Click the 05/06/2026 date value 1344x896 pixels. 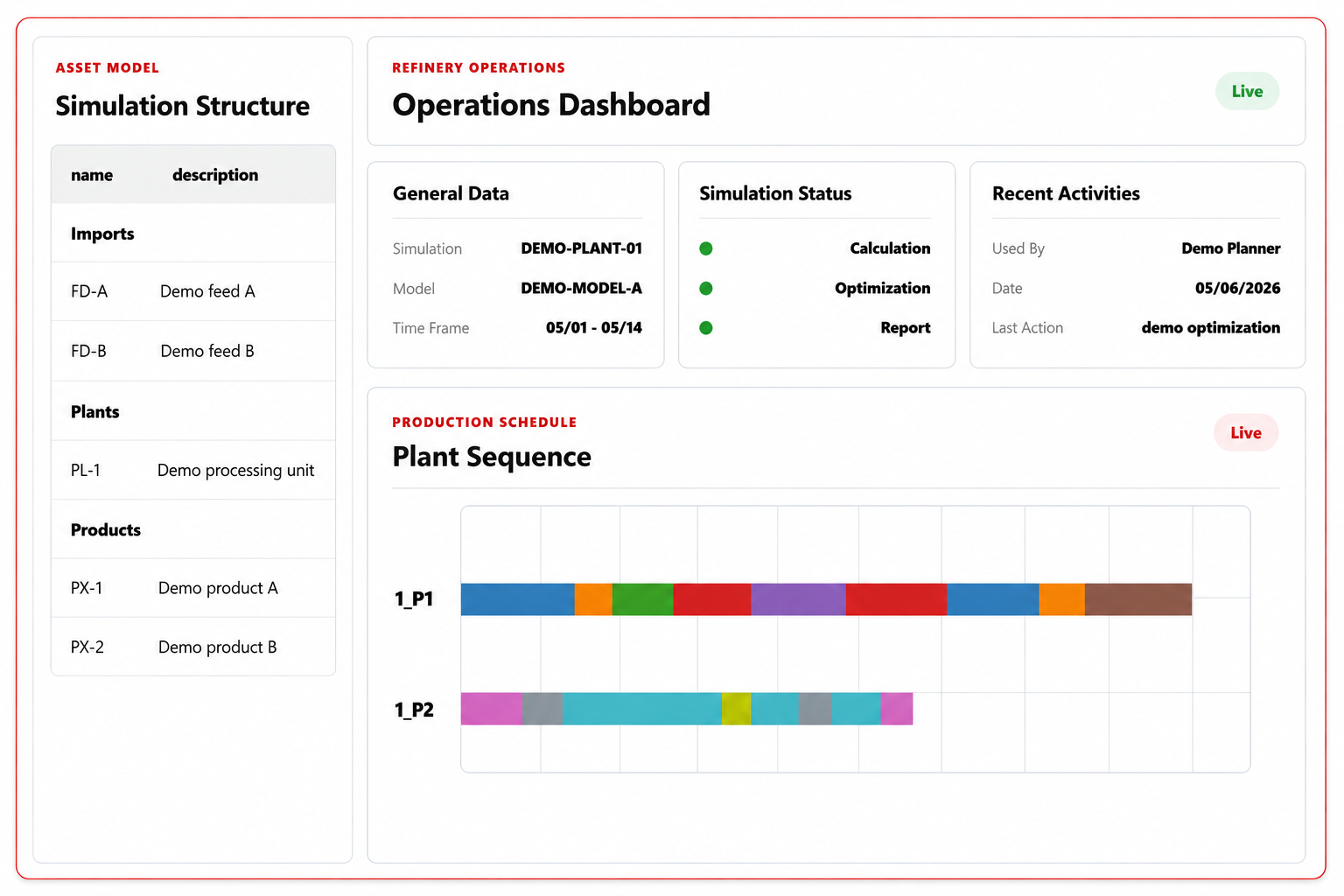click(x=1237, y=288)
